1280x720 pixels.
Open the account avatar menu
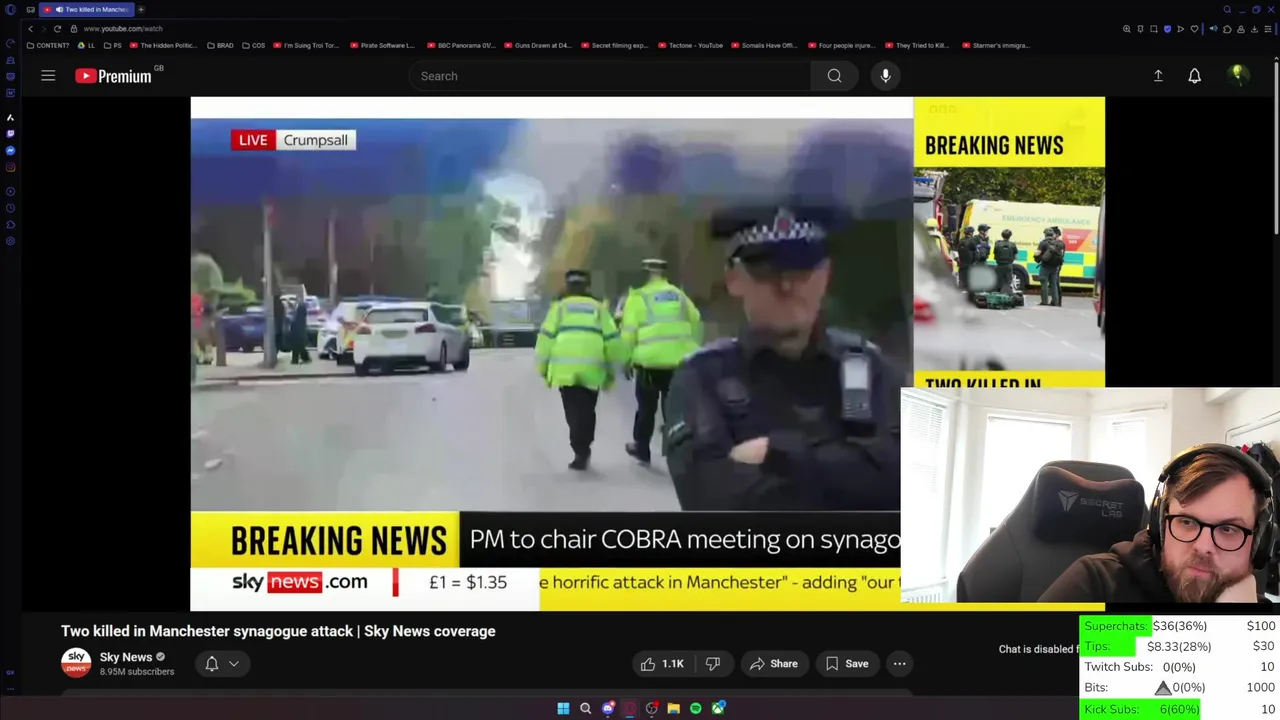pyautogui.click(x=1238, y=75)
